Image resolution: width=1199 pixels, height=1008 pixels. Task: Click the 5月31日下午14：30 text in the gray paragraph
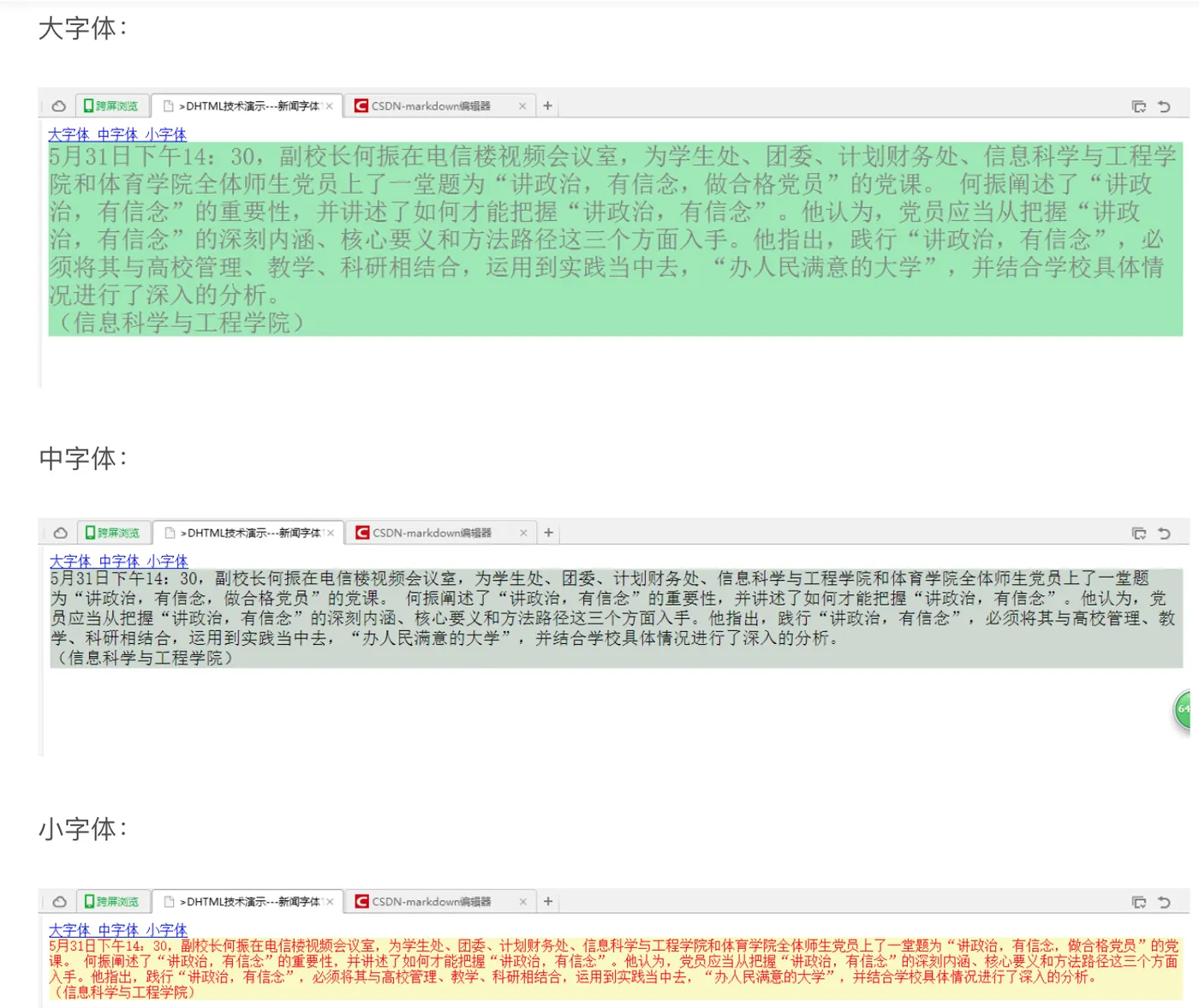(x=124, y=578)
